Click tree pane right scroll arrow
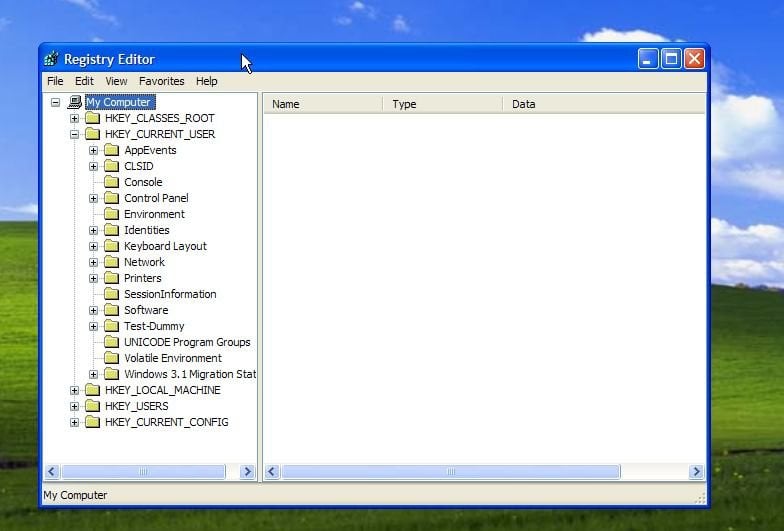Viewport: 784px width, 531px height. (247, 472)
